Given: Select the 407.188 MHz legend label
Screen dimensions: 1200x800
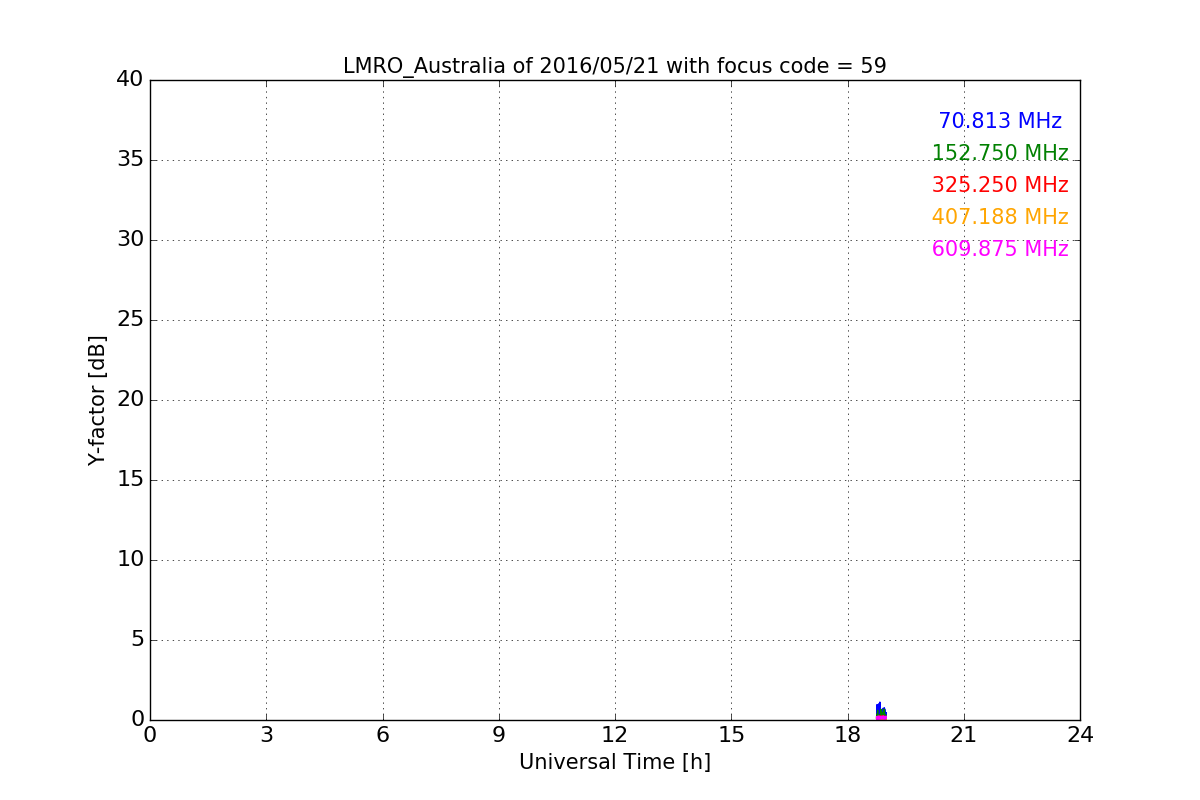Looking at the screenshot, I should pyautogui.click(x=1000, y=217).
